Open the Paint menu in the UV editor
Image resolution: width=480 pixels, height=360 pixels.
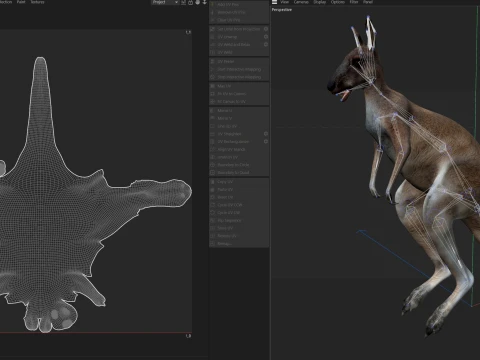click(21, 2)
